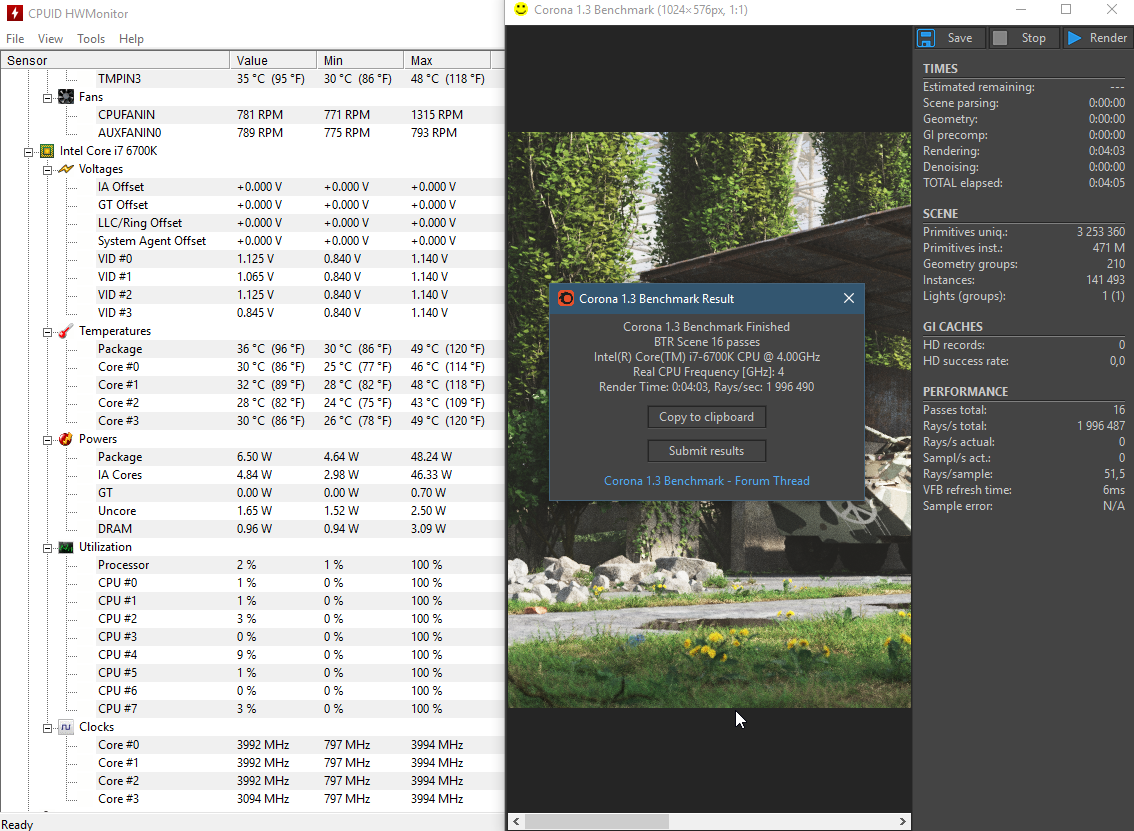Viewport: 1134px width, 831px height.
Task: Collapse the Powers tree node
Action: click(47, 440)
